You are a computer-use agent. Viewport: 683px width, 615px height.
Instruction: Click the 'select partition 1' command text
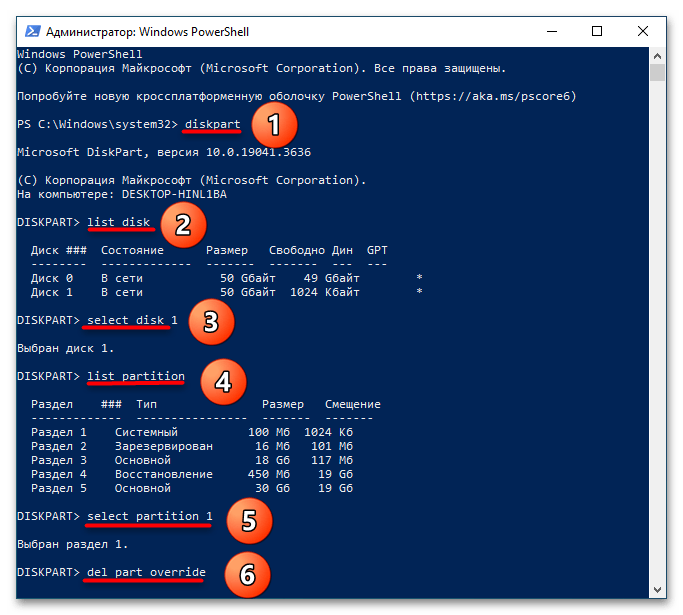tap(150, 516)
